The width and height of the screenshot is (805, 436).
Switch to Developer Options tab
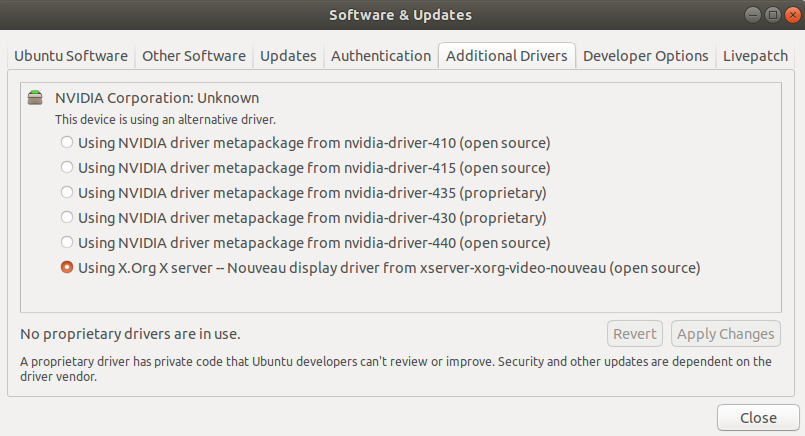coord(645,55)
